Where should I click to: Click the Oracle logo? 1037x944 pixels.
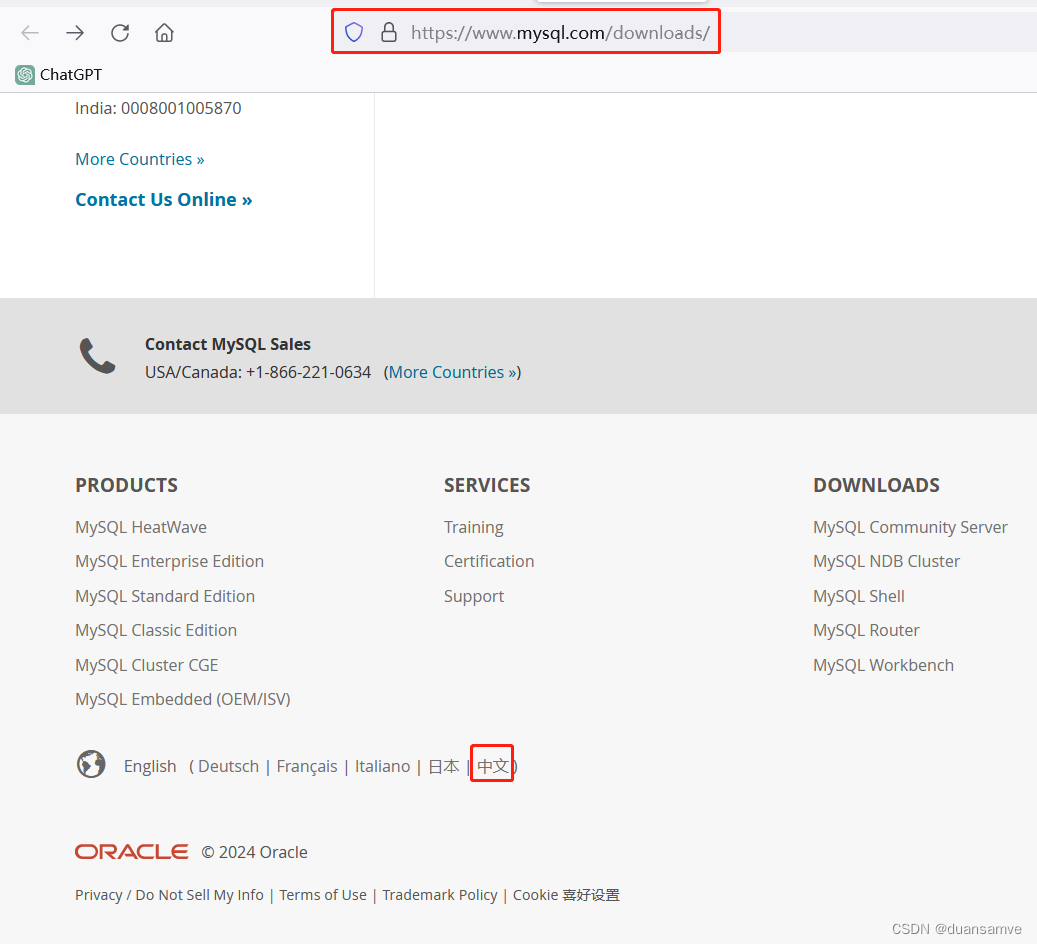click(x=132, y=851)
